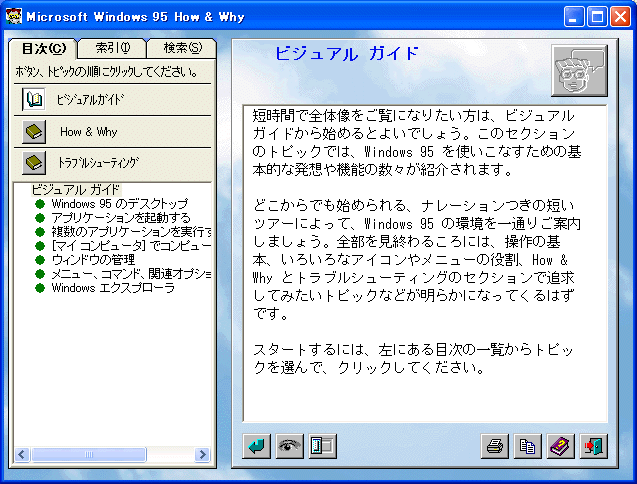This screenshot has height=484, width=637.
Task: Toggle the contents pane layout button
Action: click(x=323, y=446)
